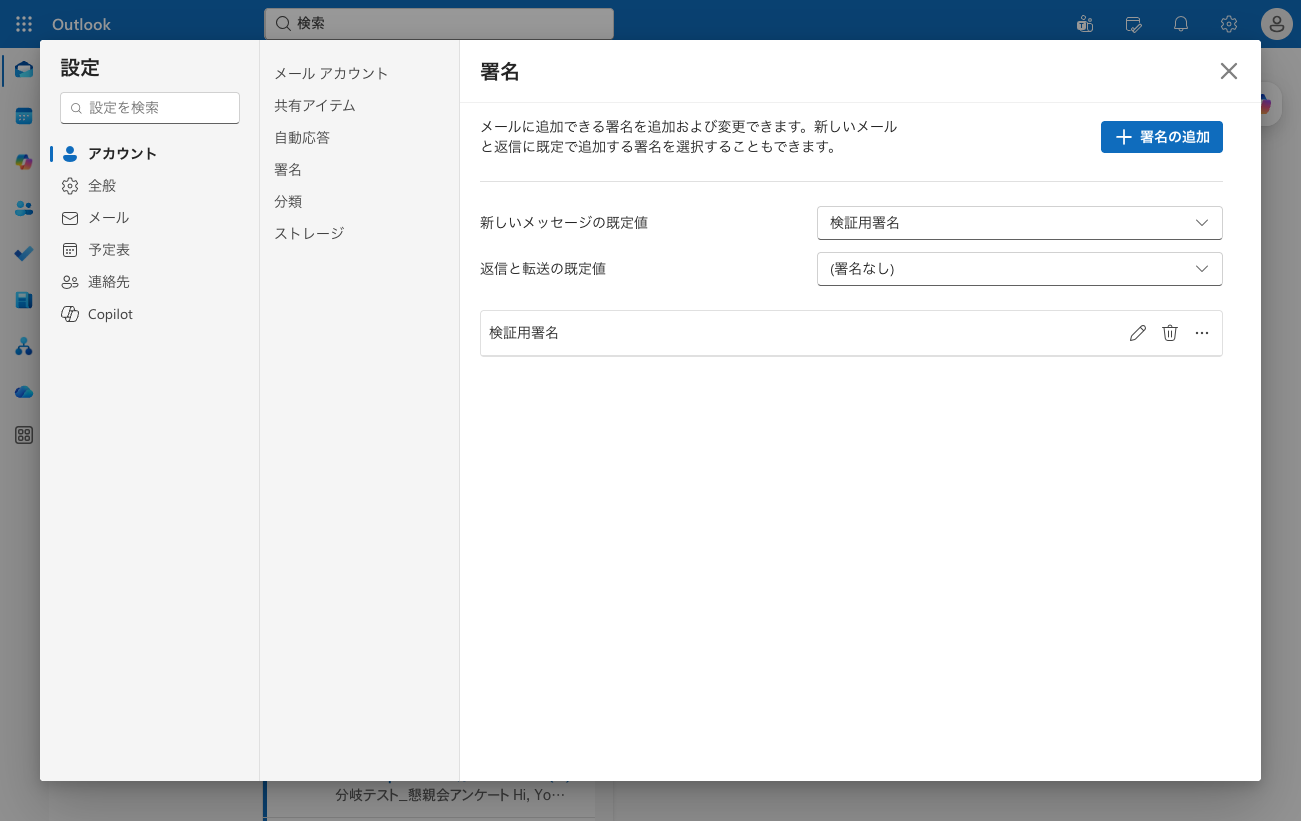Open Mail icon in left app rail

tap(24, 70)
